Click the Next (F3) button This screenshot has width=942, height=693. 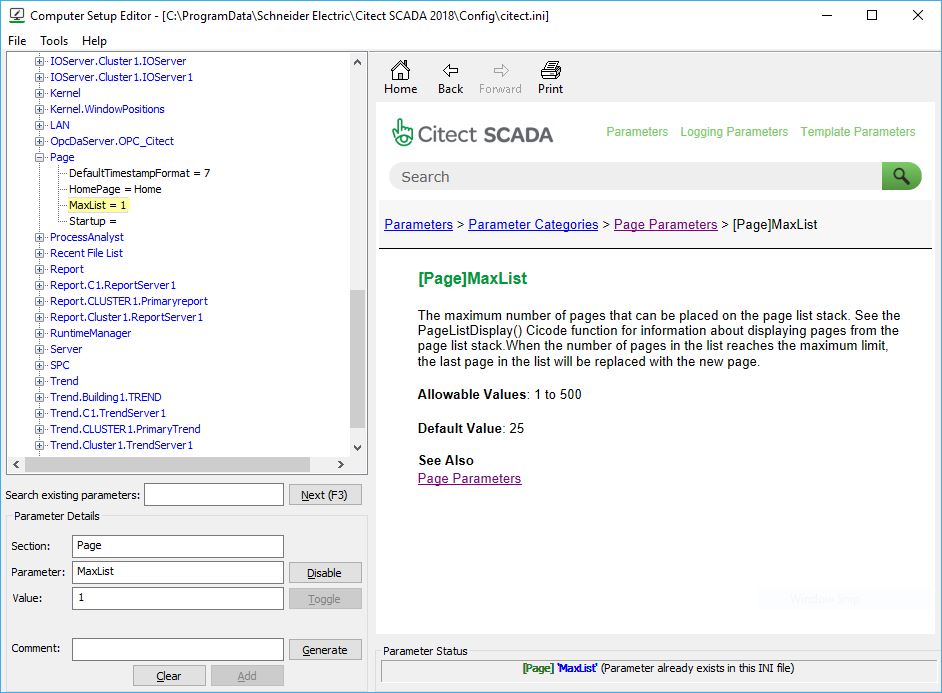point(324,495)
